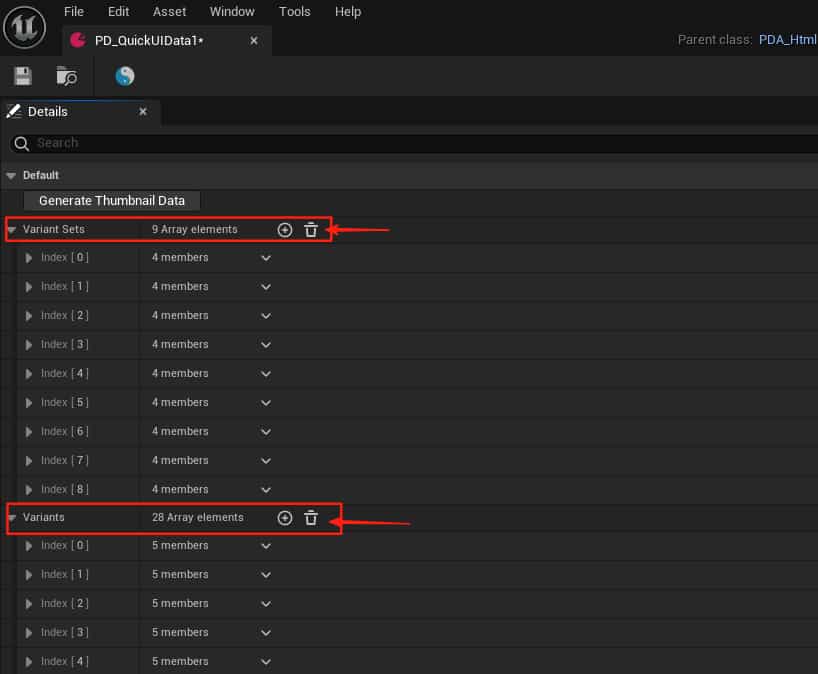Collapse the Default category
The image size is (818, 674).
[11, 176]
